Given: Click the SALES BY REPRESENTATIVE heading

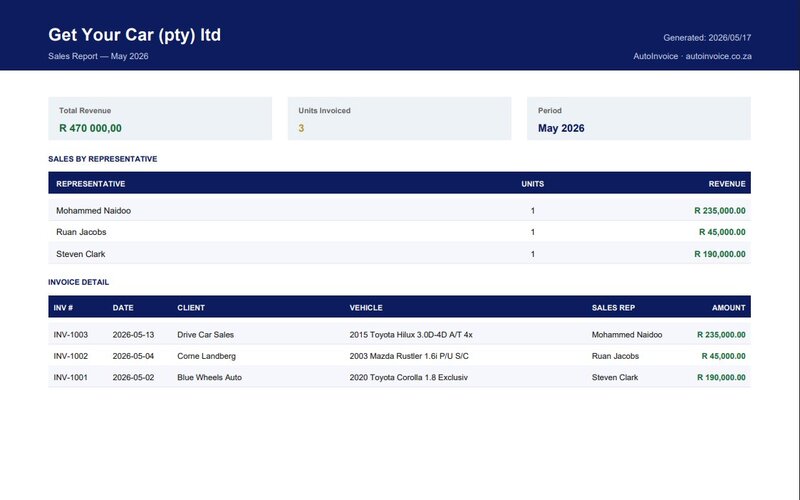Looking at the screenshot, I should click(103, 159).
